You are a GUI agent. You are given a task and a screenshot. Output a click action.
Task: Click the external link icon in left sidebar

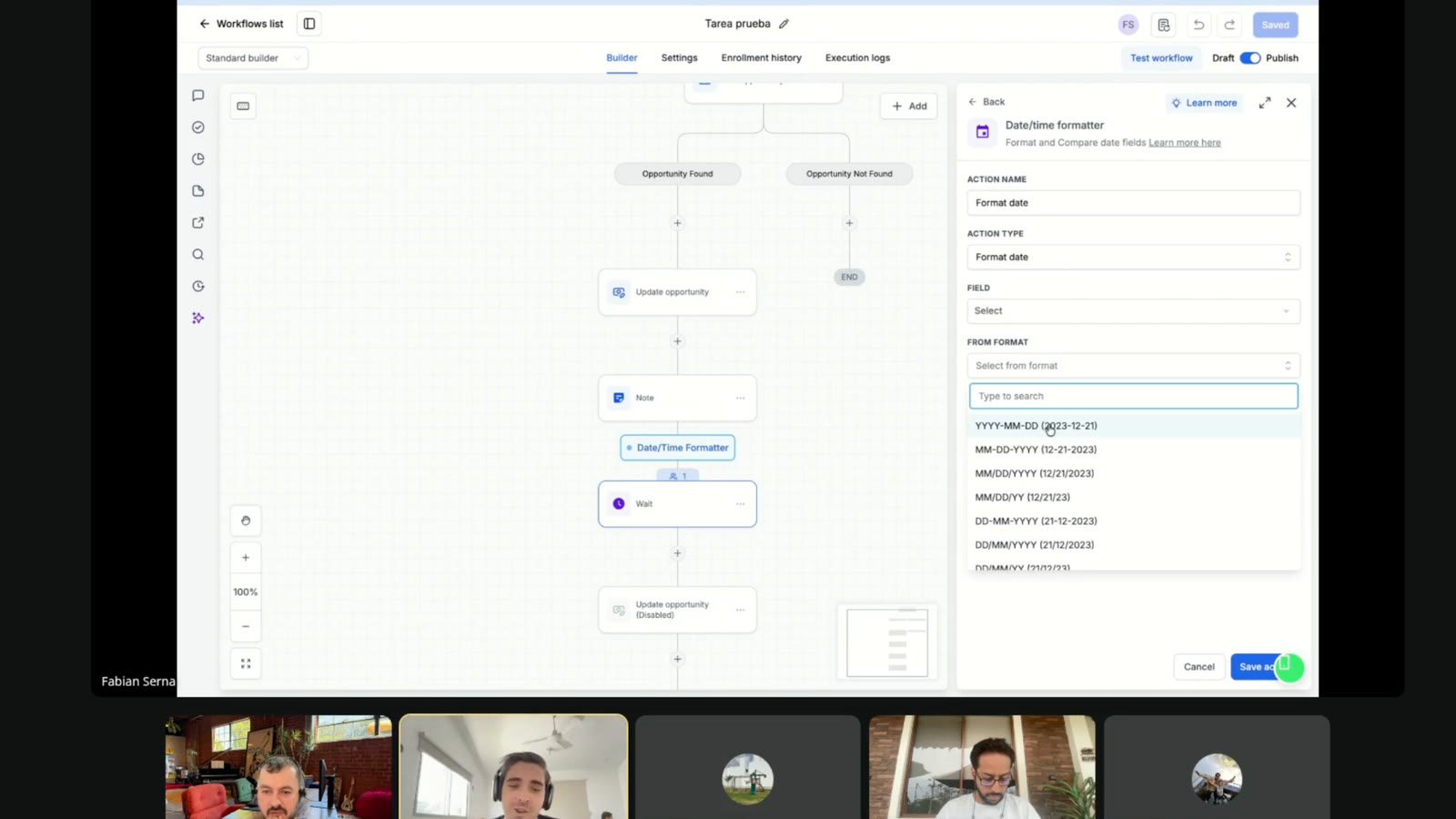point(198,223)
